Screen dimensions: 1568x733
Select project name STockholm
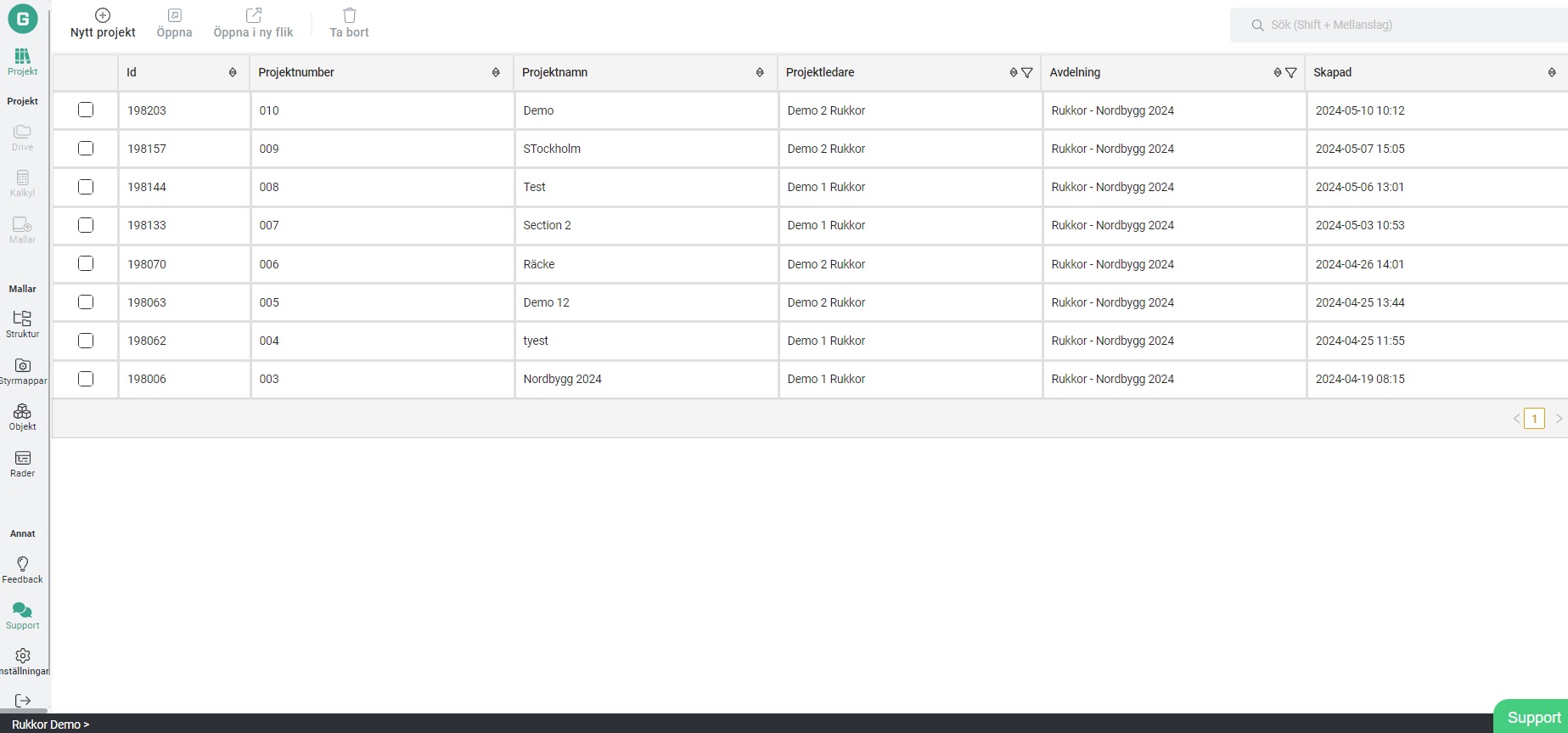click(x=552, y=149)
